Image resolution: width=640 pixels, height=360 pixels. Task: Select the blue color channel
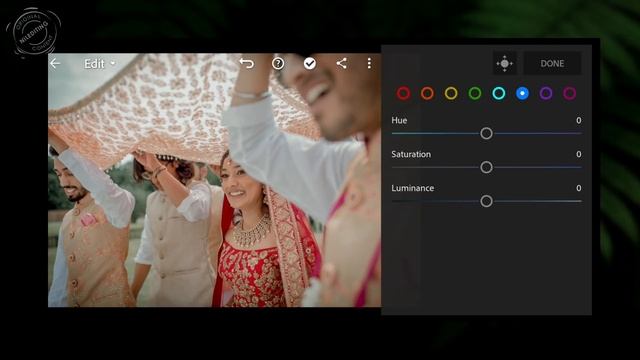pyautogui.click(x=522, y=93)
